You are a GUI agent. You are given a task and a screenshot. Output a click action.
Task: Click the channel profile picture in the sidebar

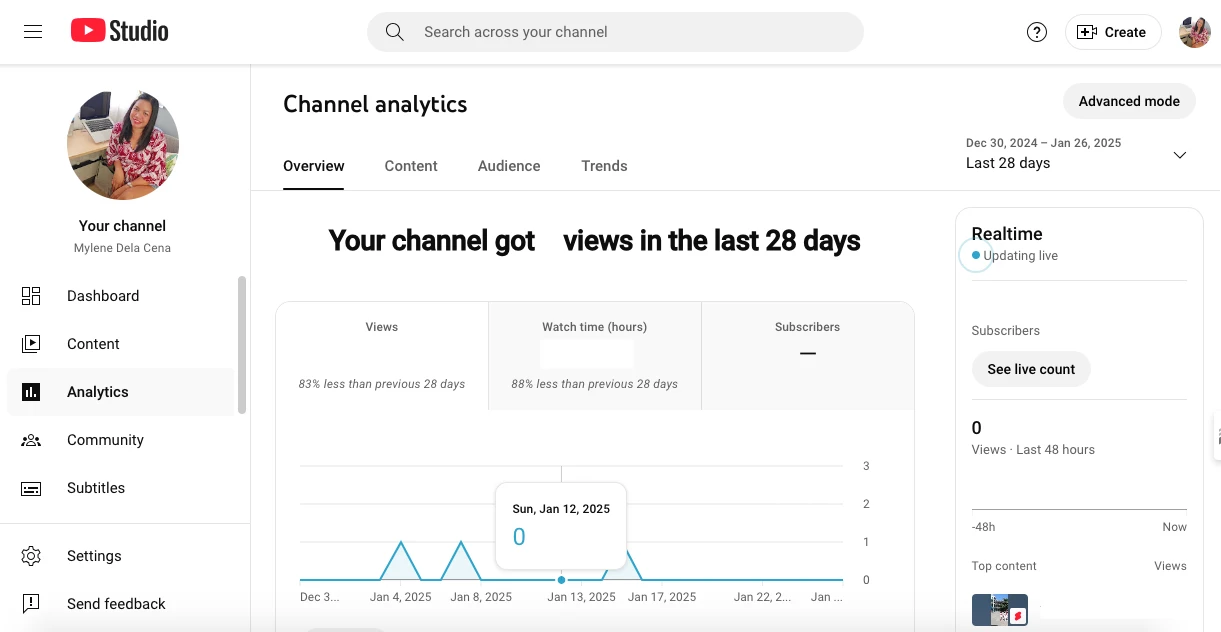(123, 144)
